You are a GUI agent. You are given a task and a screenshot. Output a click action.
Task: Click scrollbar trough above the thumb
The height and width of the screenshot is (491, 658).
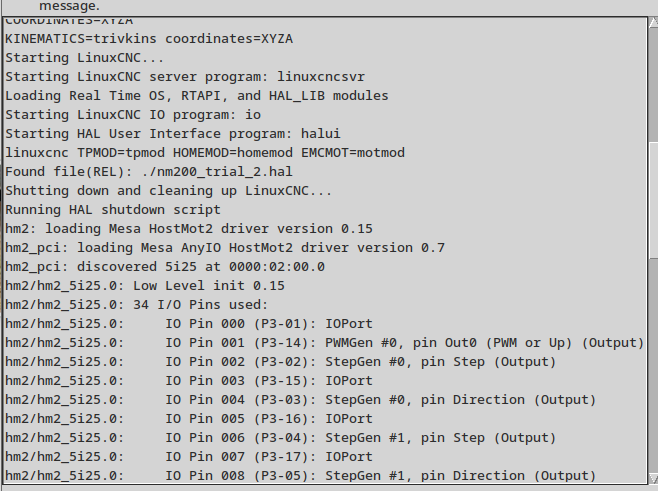click(653, 84)
